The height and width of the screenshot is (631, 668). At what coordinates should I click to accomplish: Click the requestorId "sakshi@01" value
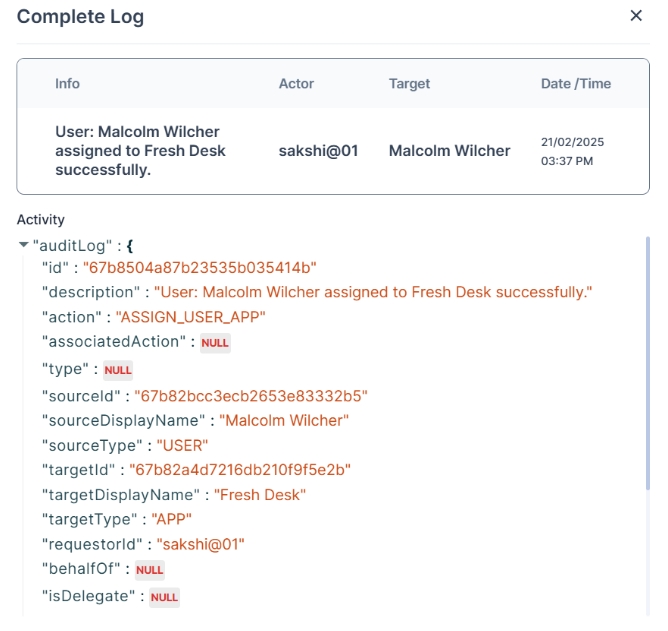(x=200, y=545)
